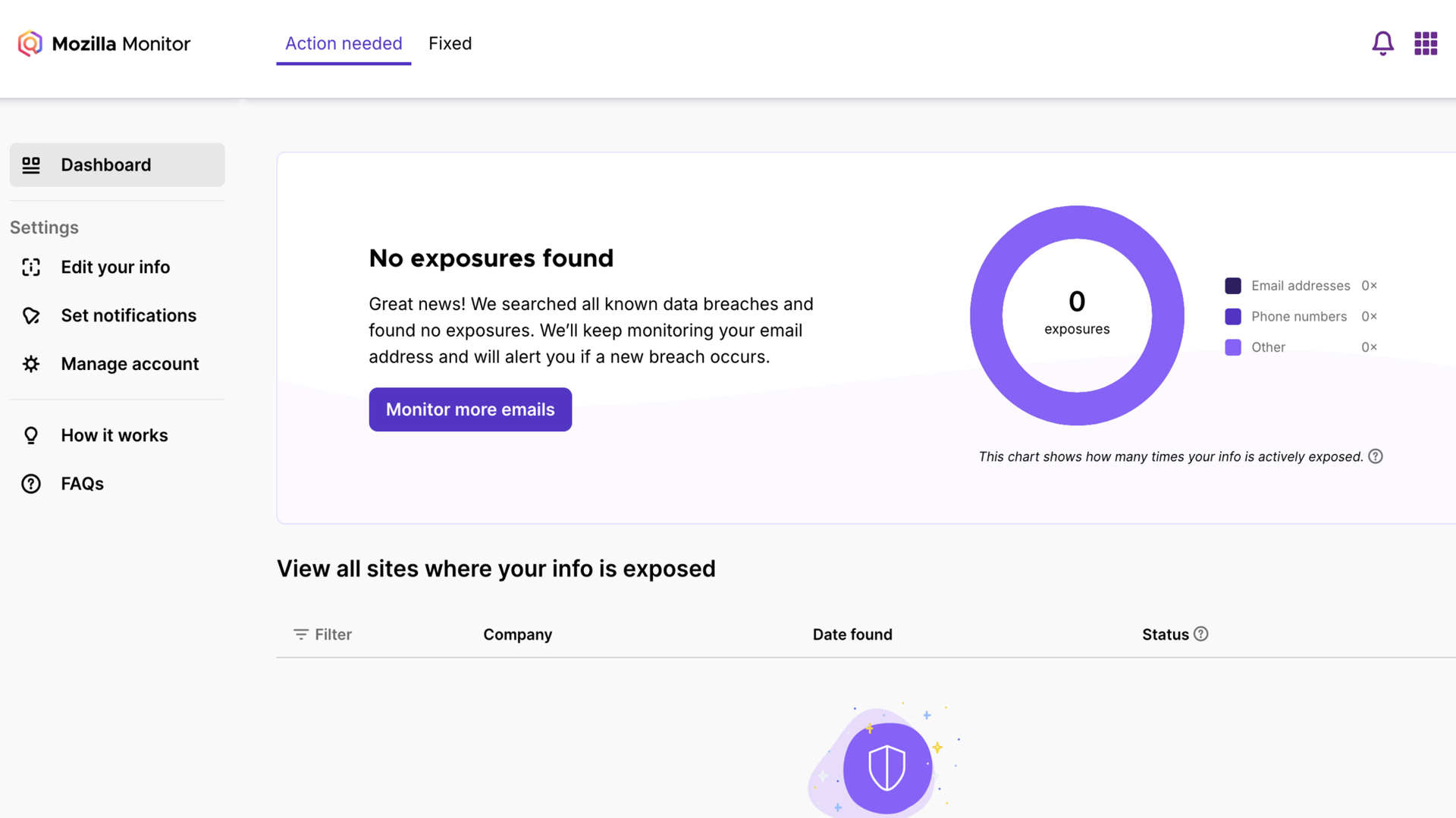1456x818 pixels.
Task: Open the Status column help icon
Action: pos(1201,634)
